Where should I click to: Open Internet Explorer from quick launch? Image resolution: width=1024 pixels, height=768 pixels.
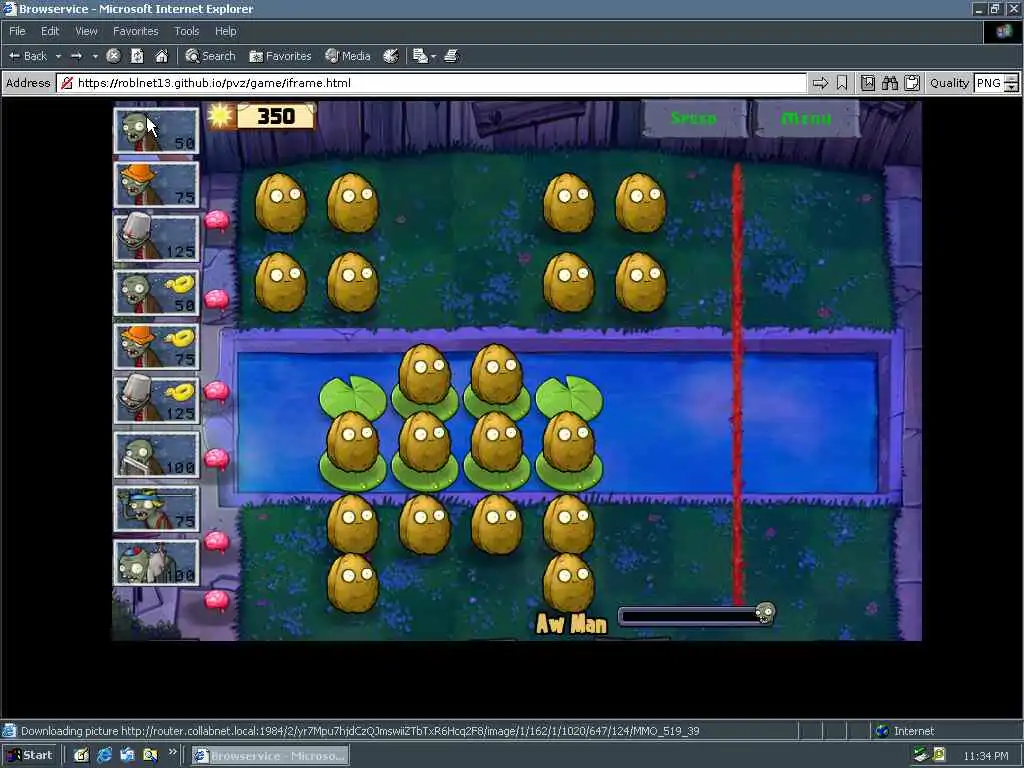tap(104, 756)
